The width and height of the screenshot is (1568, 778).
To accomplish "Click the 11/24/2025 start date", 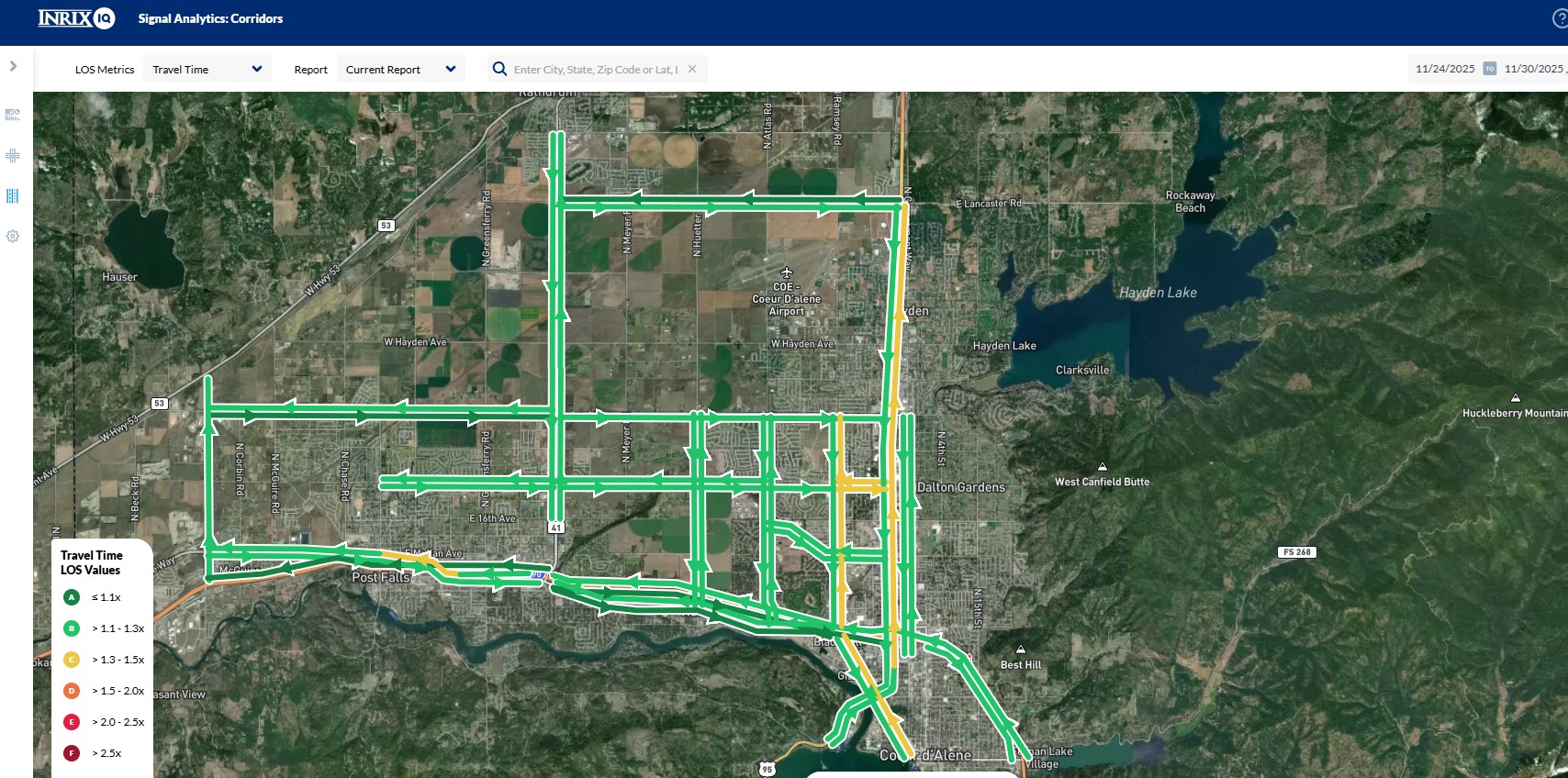I will click(x=1445, y=69).
